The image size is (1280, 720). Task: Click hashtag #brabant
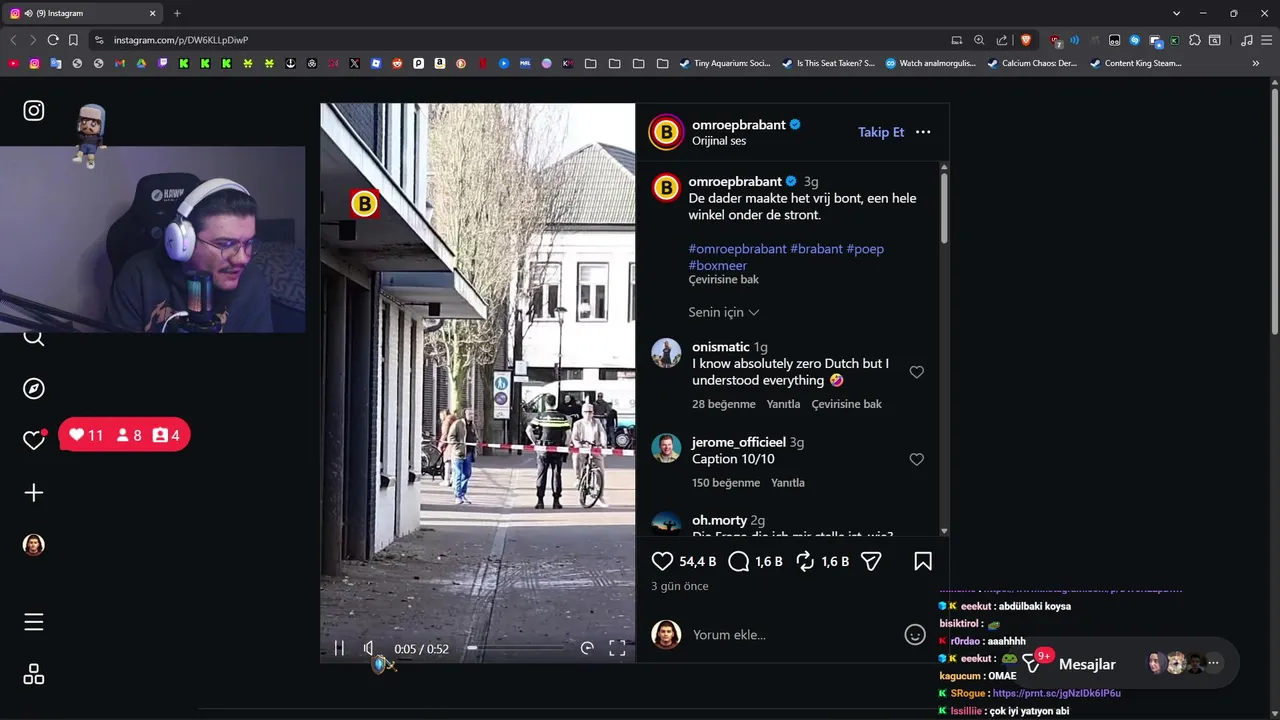click(x=816, y=249)
